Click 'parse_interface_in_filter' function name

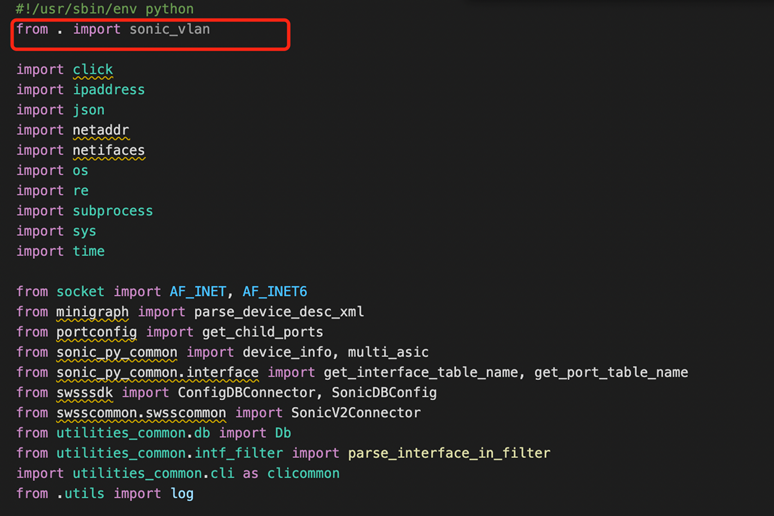[x=449, y=454]
